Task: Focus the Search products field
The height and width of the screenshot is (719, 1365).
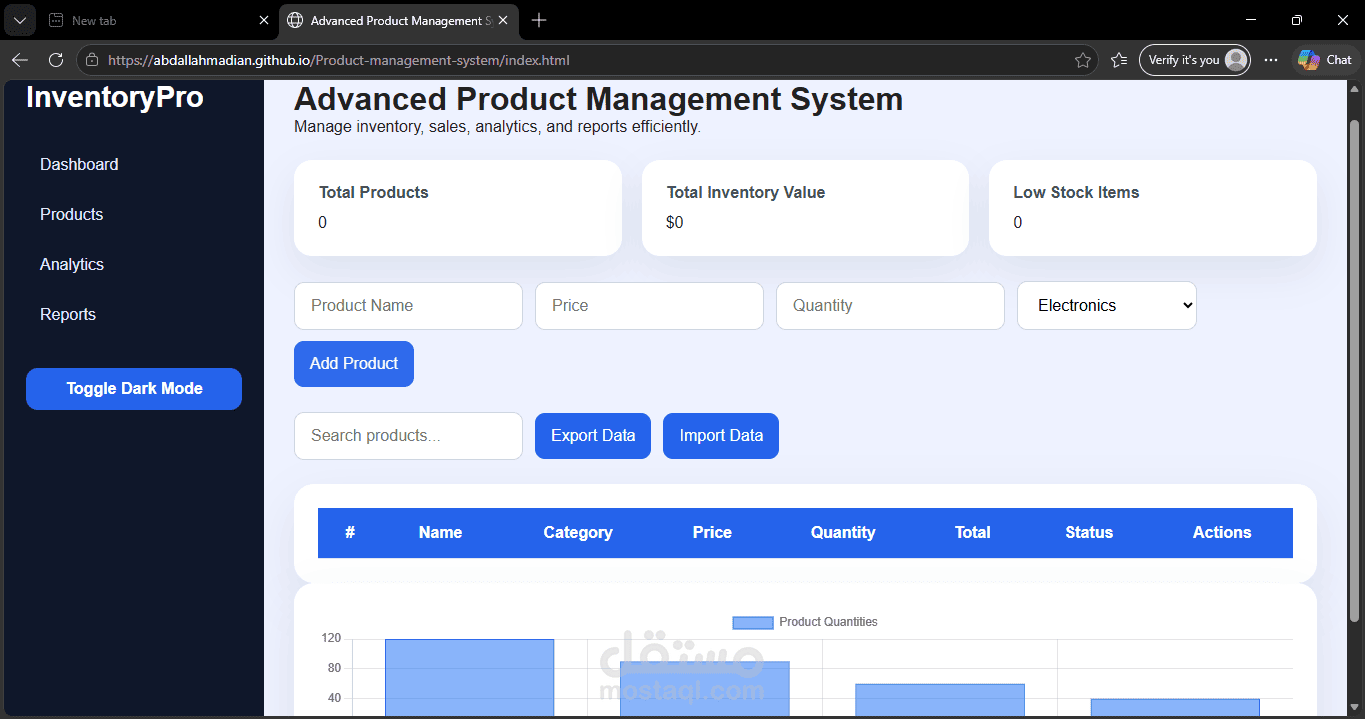Action: click(408, 436)
